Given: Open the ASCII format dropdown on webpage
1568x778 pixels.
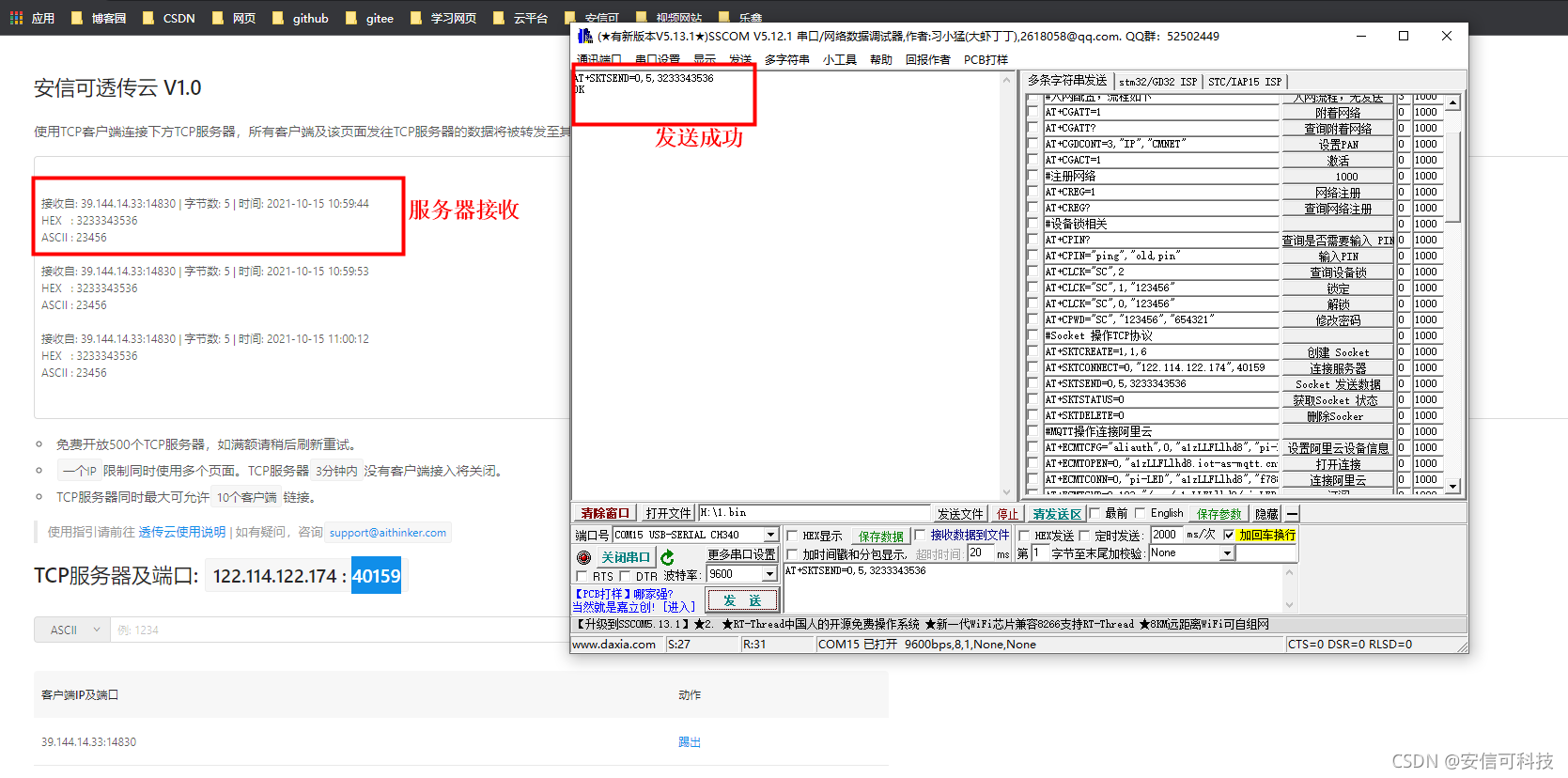Looking at the screenshot, I should (72, 630).
